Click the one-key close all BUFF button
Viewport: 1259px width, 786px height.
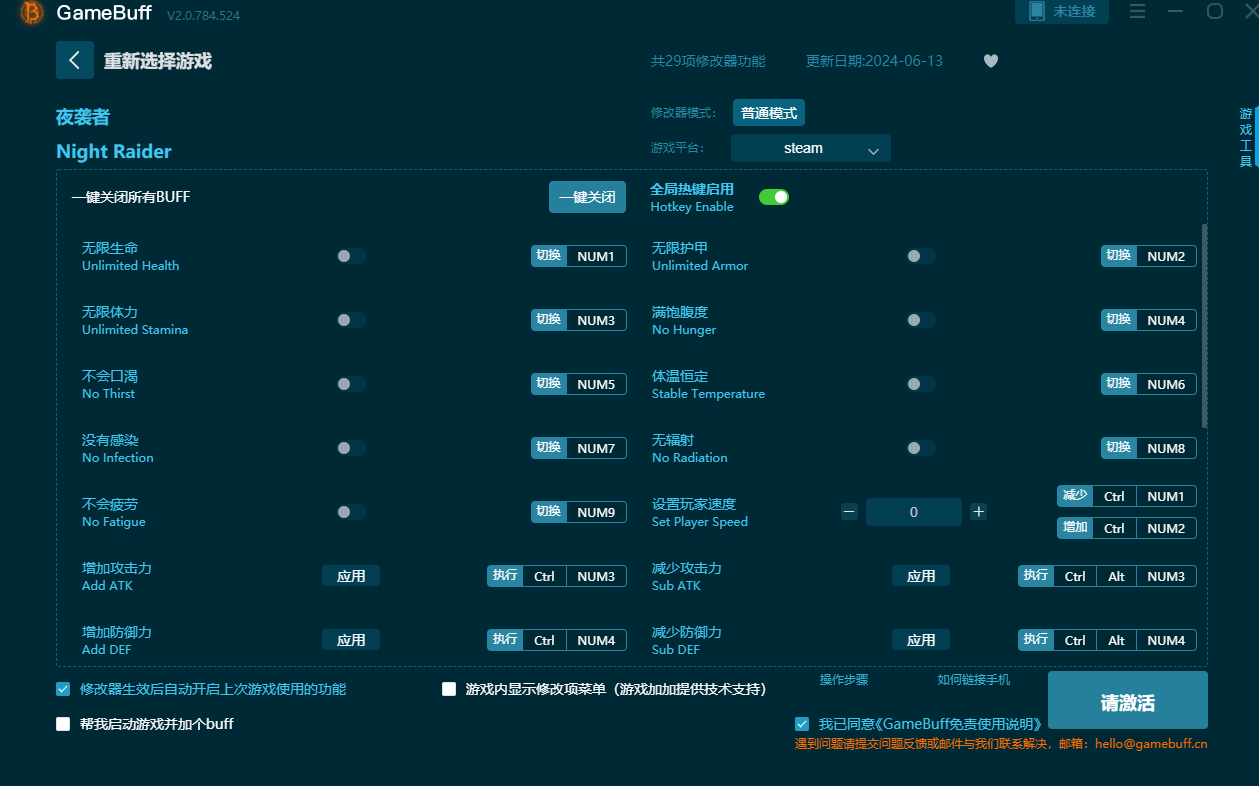click(x=587, y=197)
